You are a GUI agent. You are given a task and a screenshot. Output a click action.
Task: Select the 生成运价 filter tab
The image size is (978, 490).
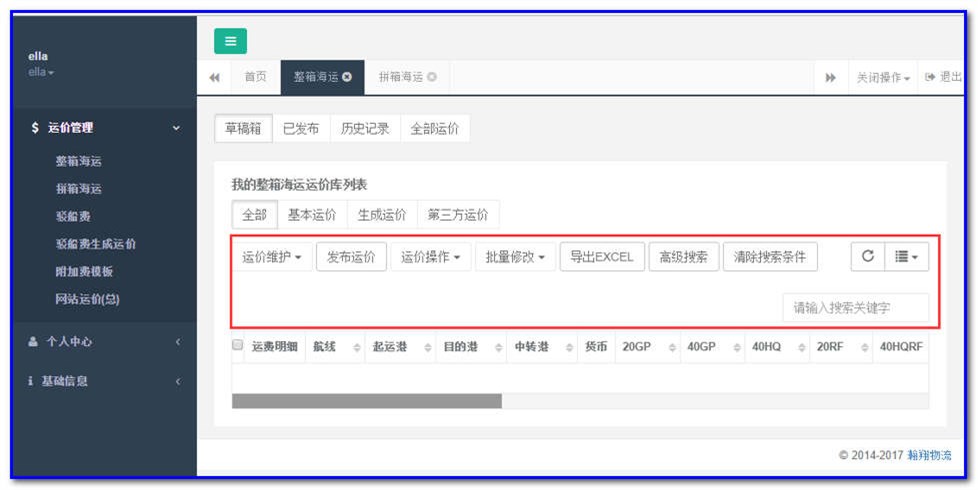pyautogui.click(x=382, y=215)
